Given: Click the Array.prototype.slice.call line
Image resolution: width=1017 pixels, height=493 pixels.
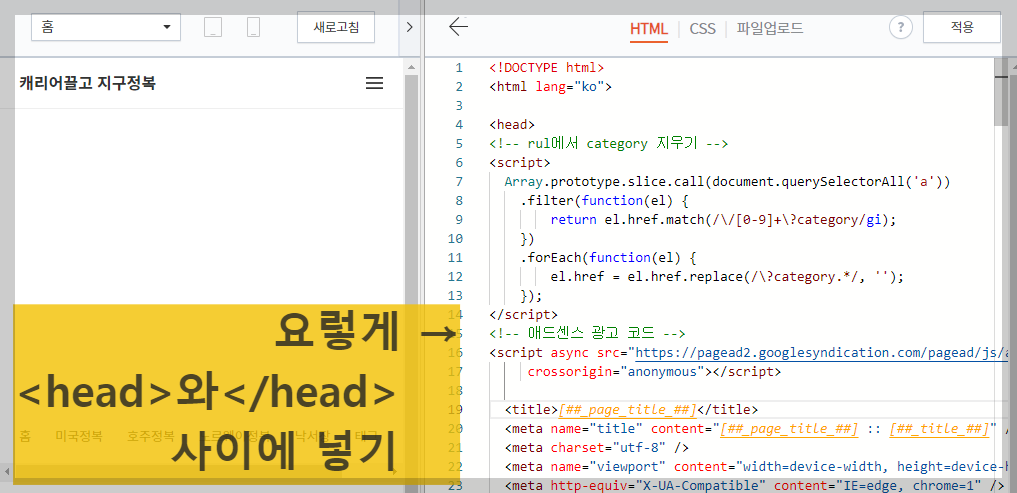Looking at the screenshot, I should pos(727,182).
